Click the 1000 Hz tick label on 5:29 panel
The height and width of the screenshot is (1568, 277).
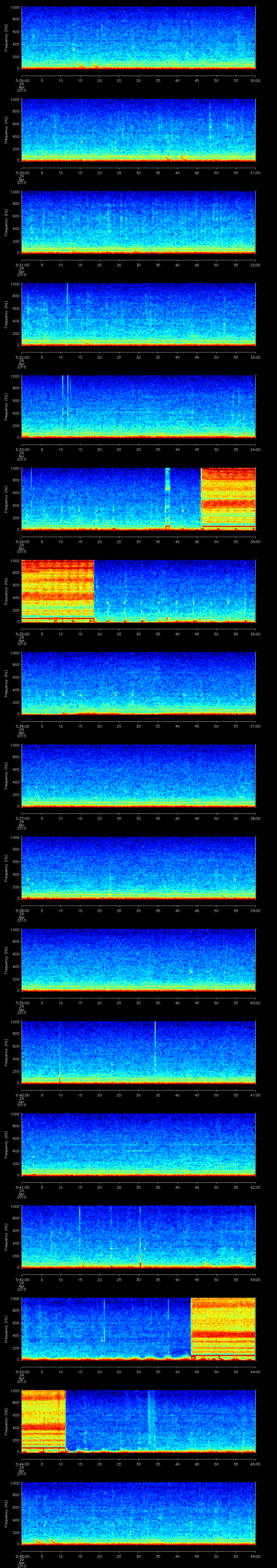pyautogui.click(x=15, y=7)
